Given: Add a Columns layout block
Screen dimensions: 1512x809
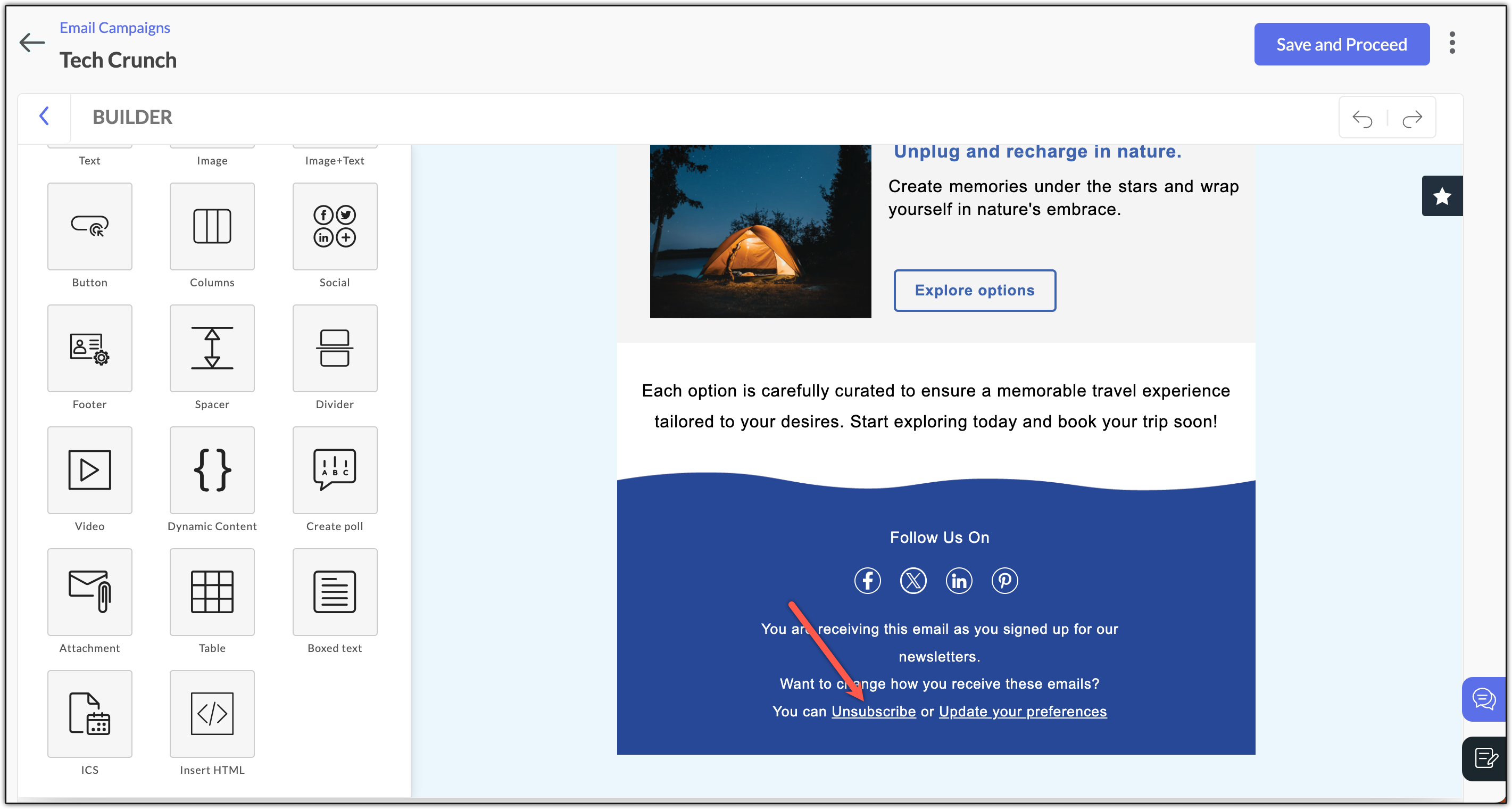Looking at the screenshot, I should coord(212,226).
